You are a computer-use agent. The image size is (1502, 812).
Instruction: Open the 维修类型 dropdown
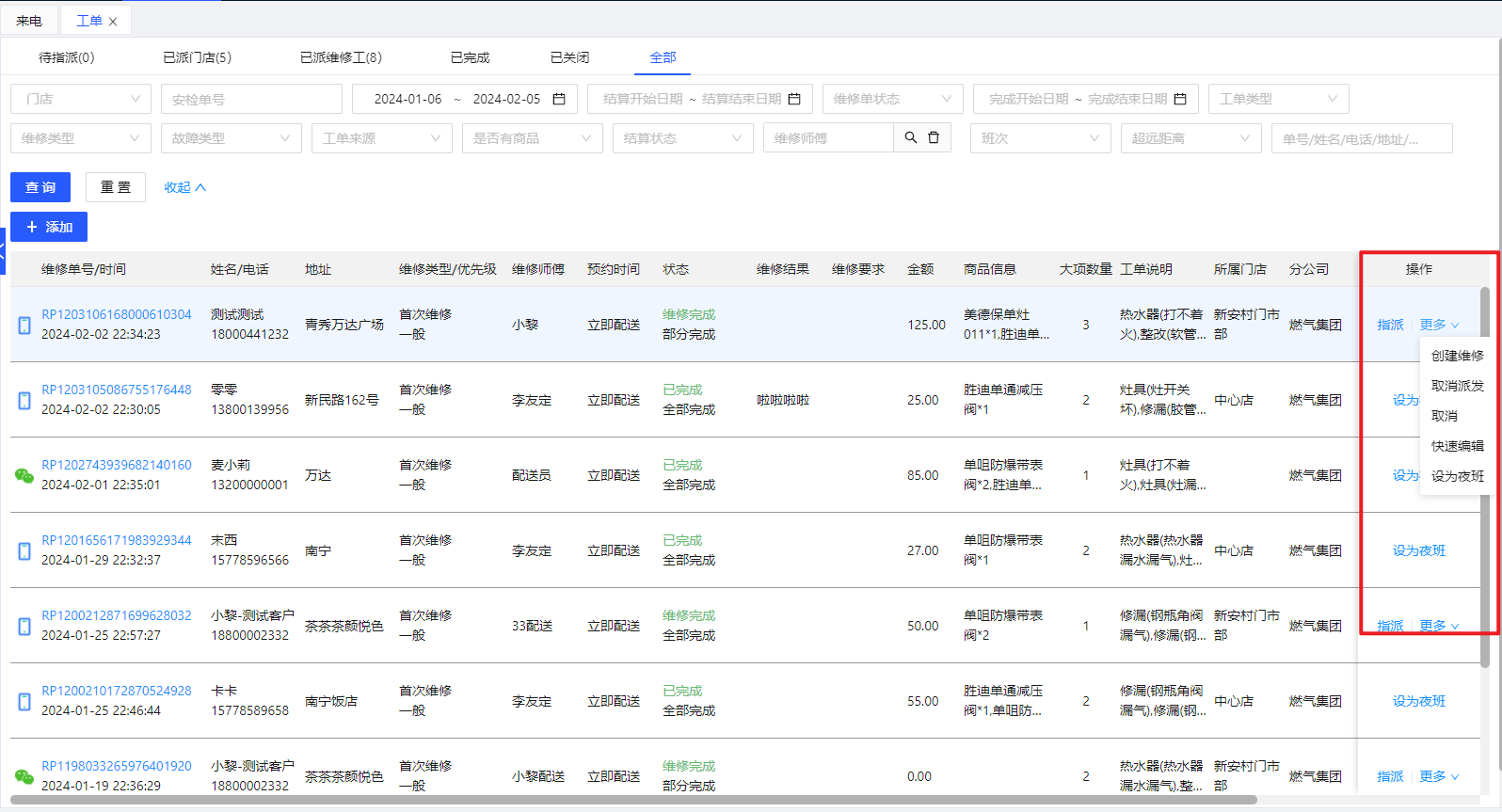pos(81,138)
